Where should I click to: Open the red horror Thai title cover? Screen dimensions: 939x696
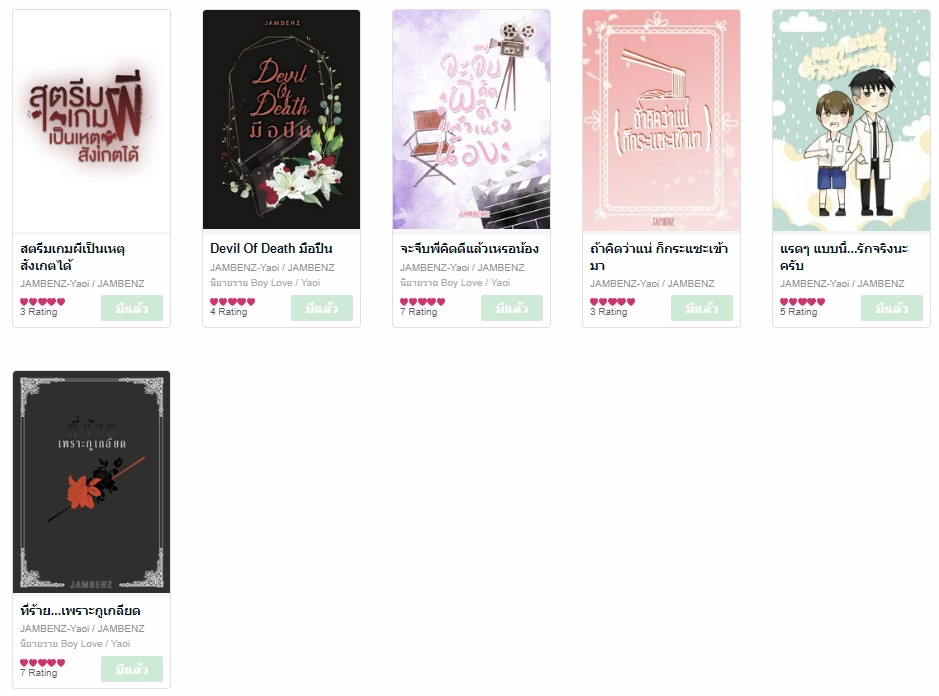click(x=92, y=120)
